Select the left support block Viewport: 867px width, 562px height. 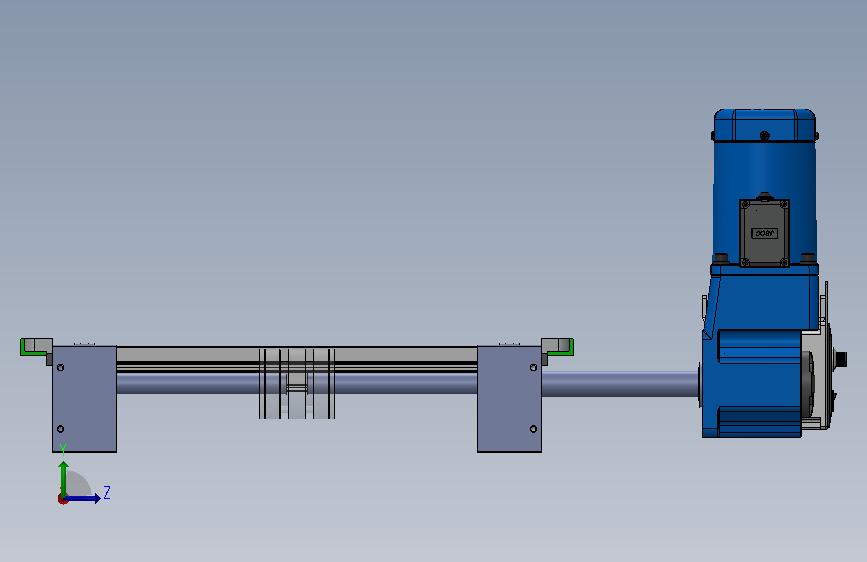(x=85, y=399)
